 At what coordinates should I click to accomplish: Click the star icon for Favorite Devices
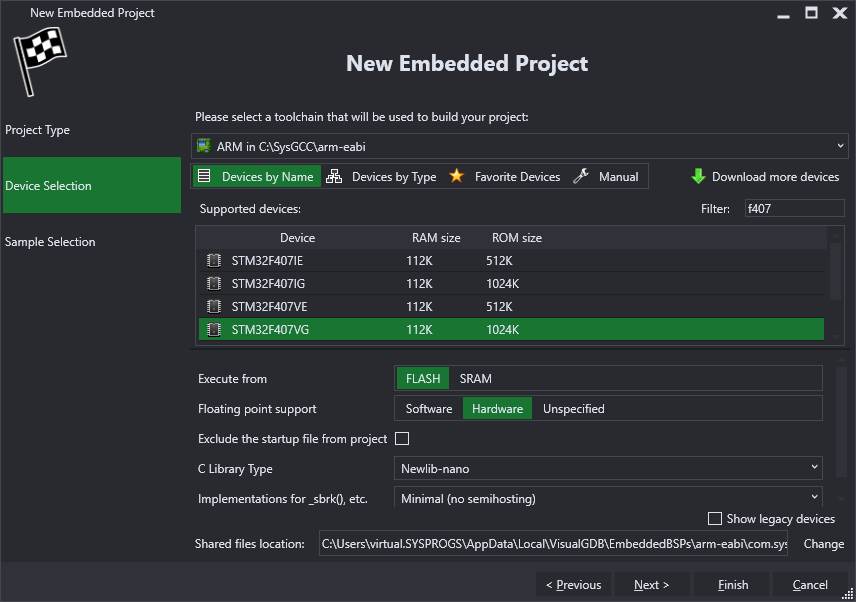pos(456,176)
